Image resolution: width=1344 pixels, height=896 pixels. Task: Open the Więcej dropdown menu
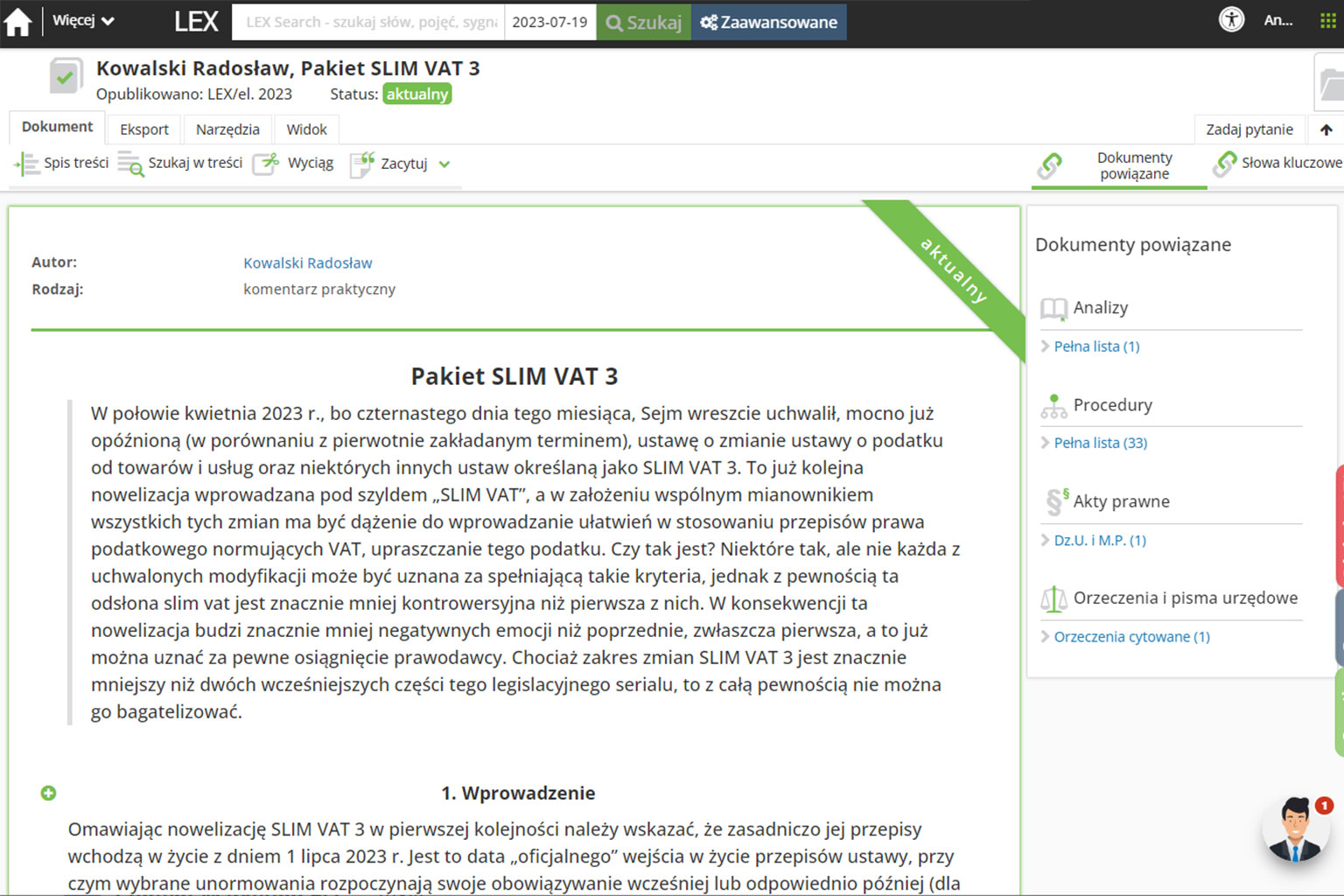point(83,21)
